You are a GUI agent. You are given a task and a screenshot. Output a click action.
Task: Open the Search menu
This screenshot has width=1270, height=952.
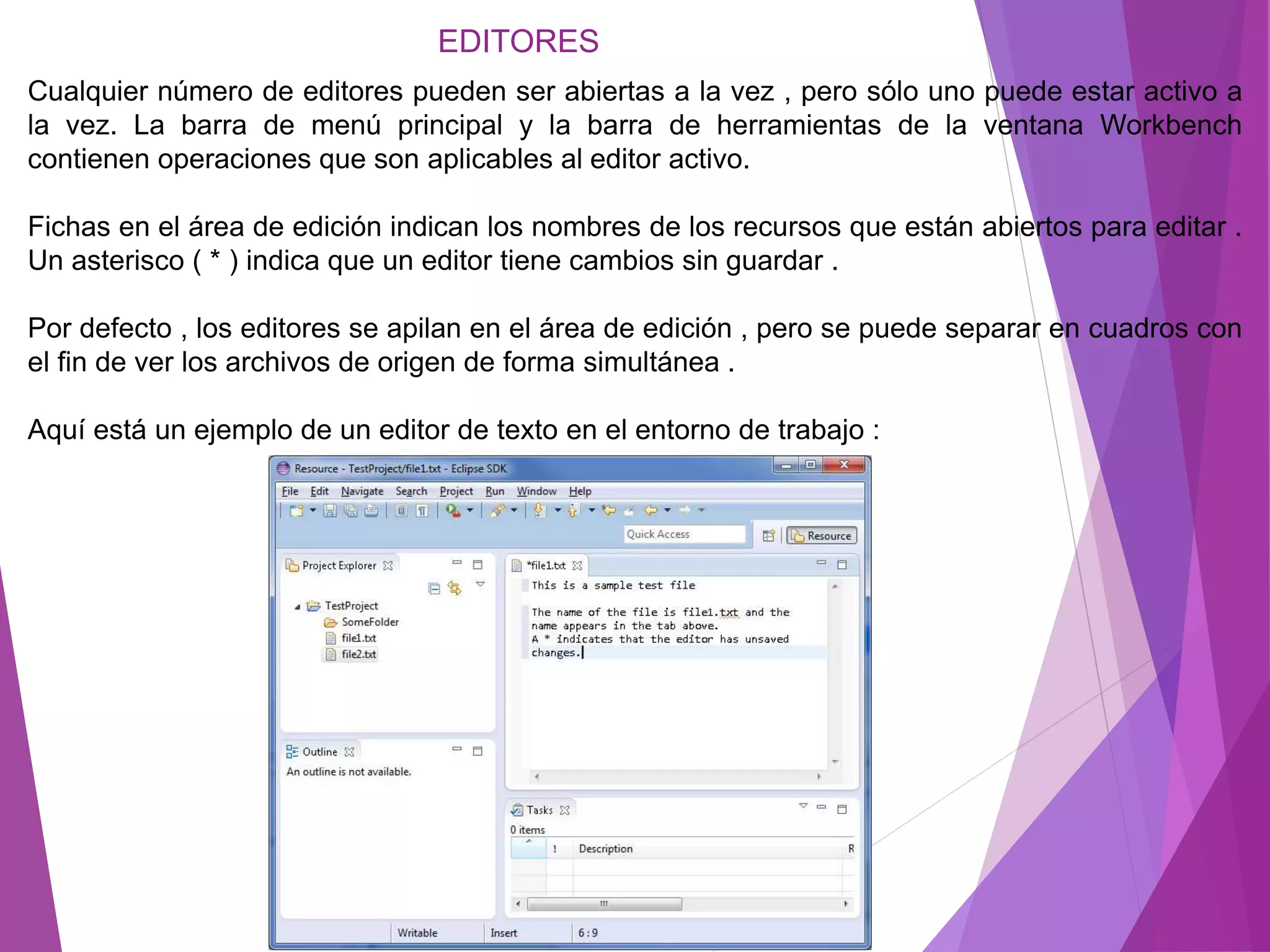[411, 491]
